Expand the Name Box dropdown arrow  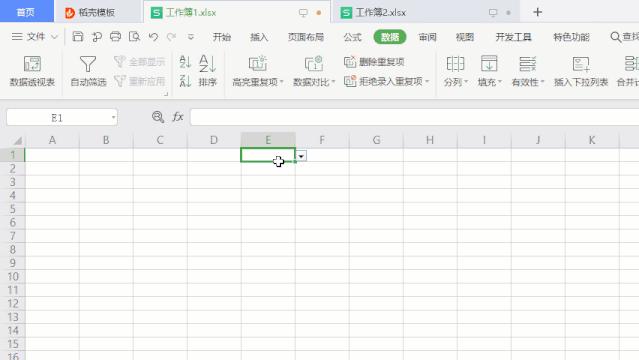tap(113, 118)
